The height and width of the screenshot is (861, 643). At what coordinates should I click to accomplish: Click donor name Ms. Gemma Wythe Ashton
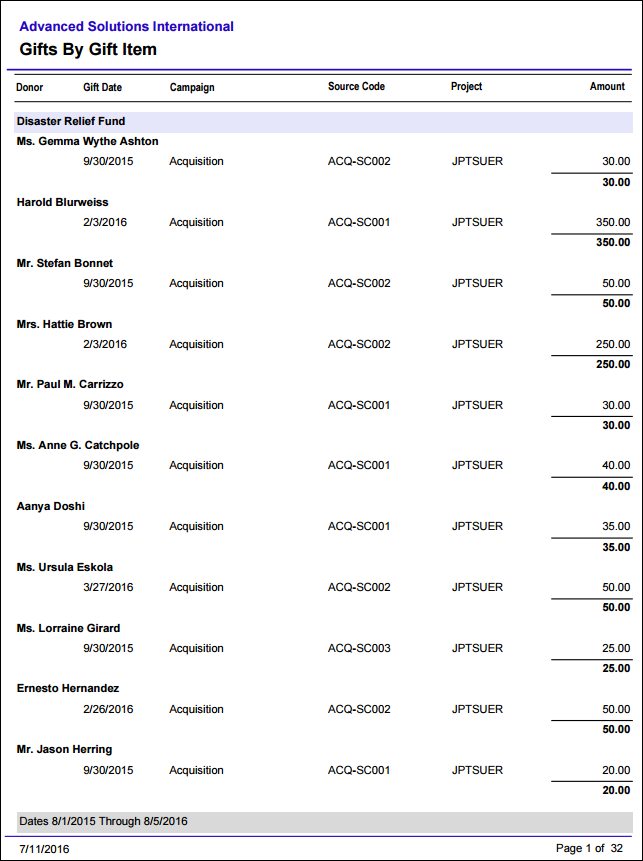point(87,141)
